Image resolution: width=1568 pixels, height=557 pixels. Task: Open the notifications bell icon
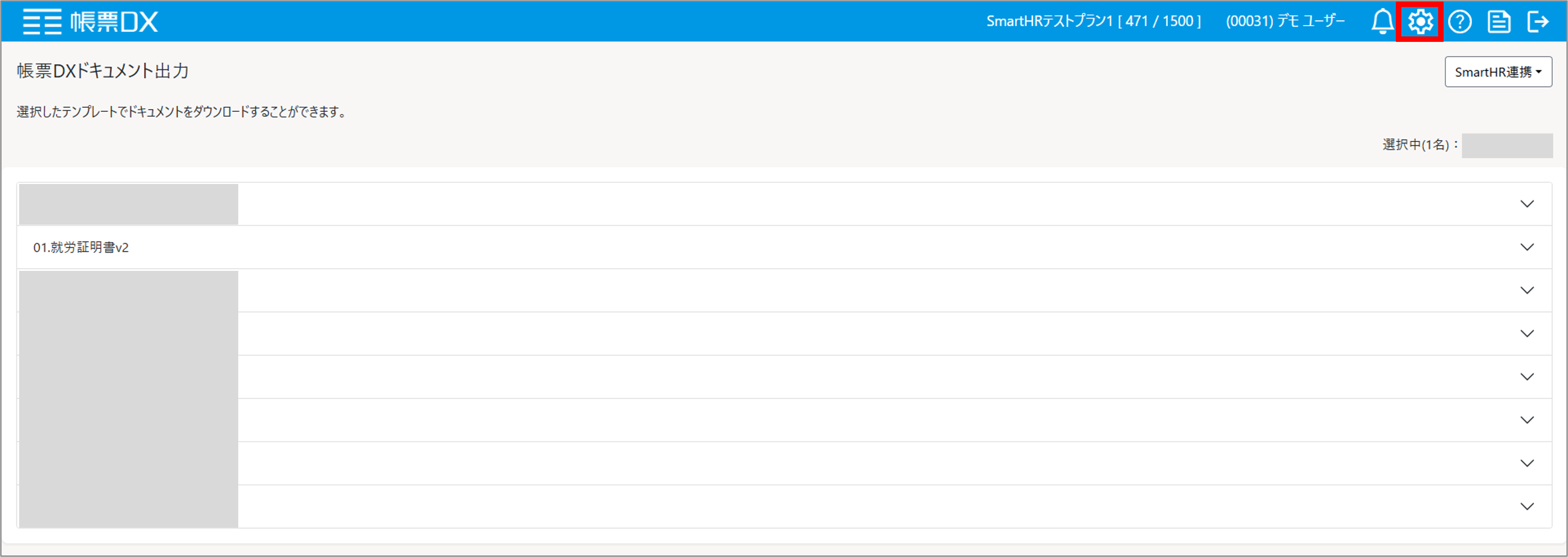pyautogui.click(x=1382, y=22)
